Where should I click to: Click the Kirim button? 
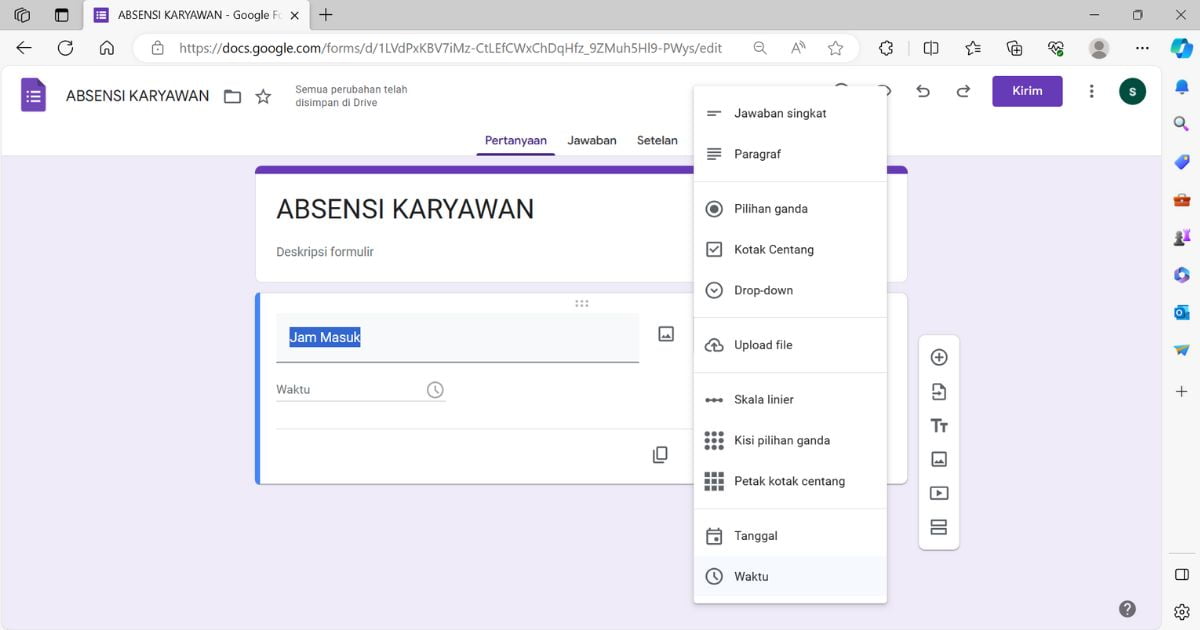pyautogui.click(x=1027, y=91)
